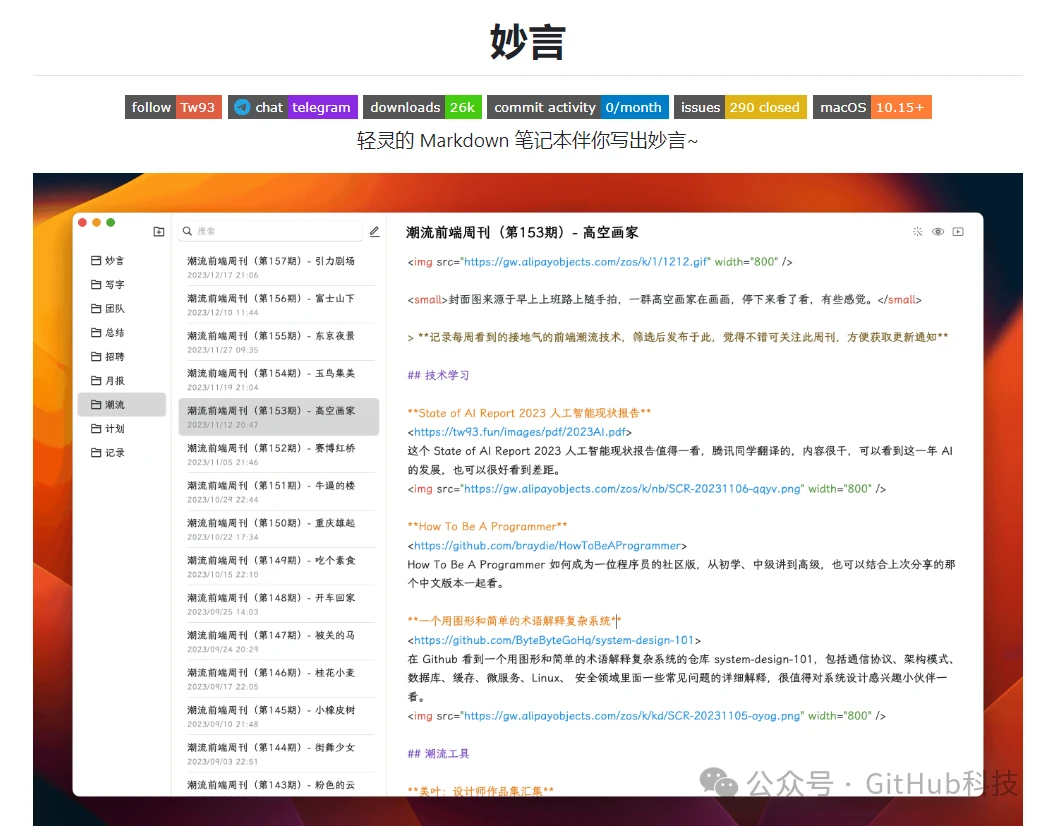
Task: Click the system-design-101 GitHub link
Action: tap(554, 640)
